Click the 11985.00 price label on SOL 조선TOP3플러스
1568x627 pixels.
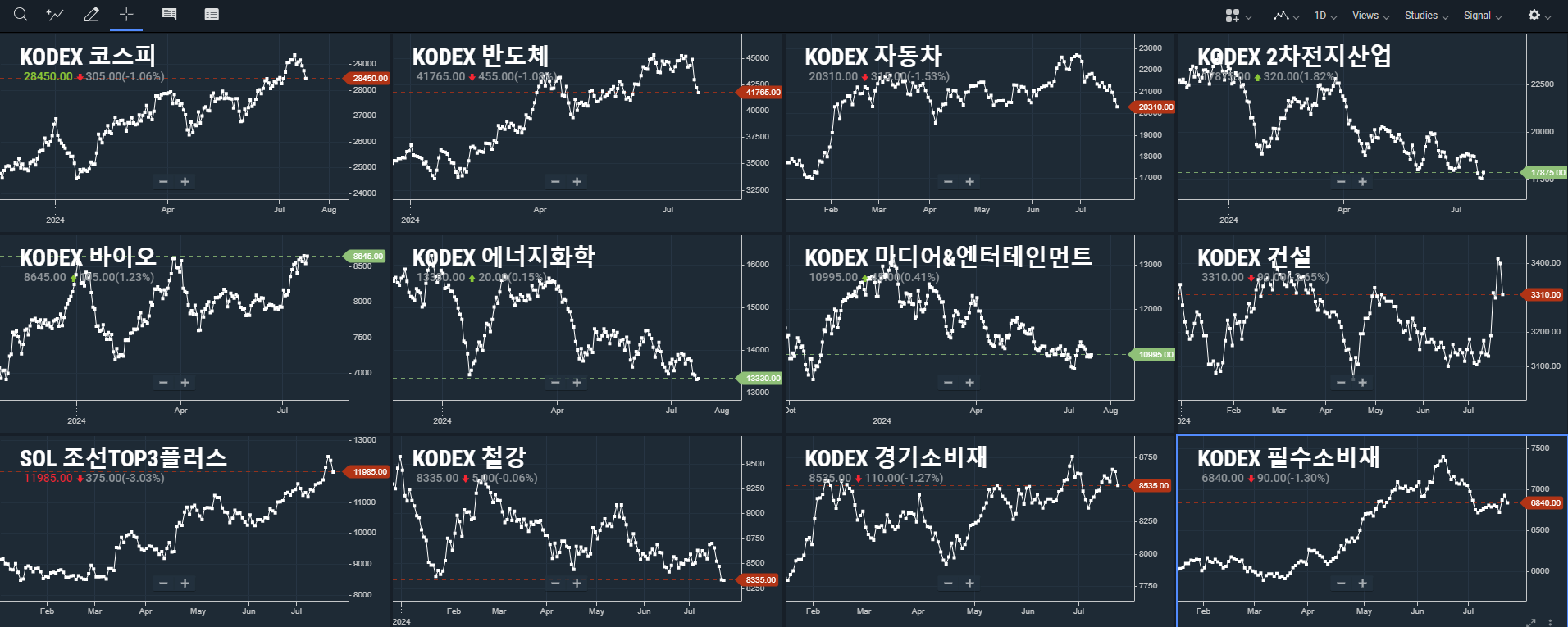[369, 472]
